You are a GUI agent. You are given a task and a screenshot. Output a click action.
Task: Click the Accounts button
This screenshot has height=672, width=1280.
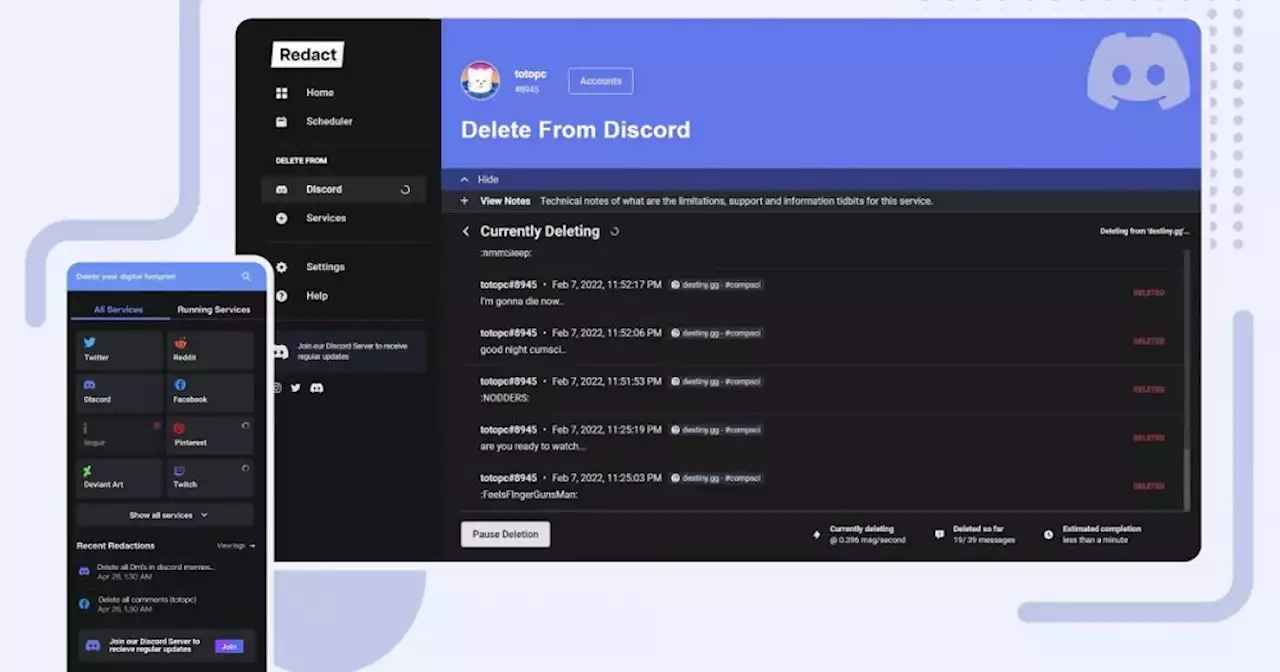[601, 81]
